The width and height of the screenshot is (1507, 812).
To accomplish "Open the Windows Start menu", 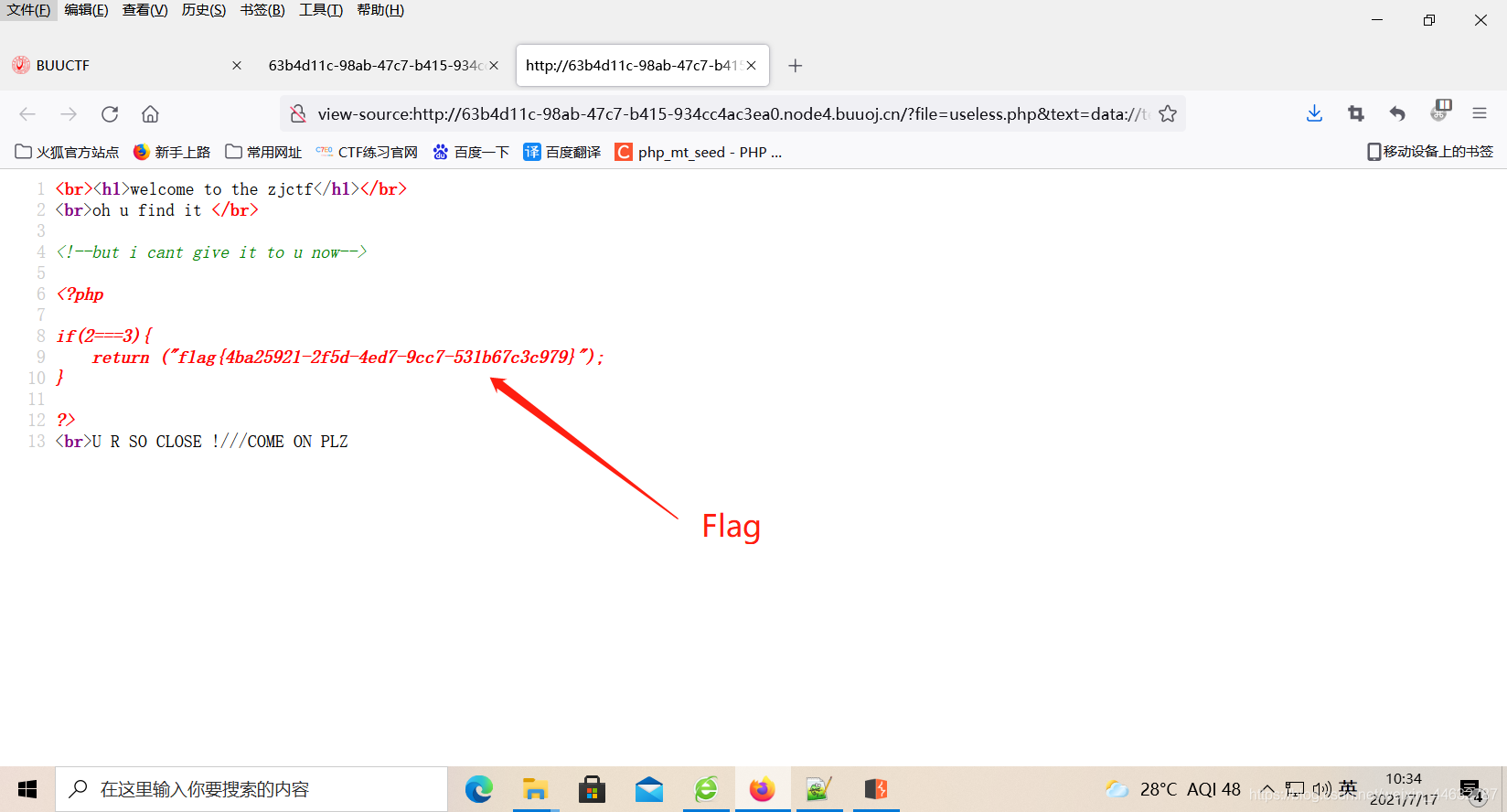I will 27,789.
